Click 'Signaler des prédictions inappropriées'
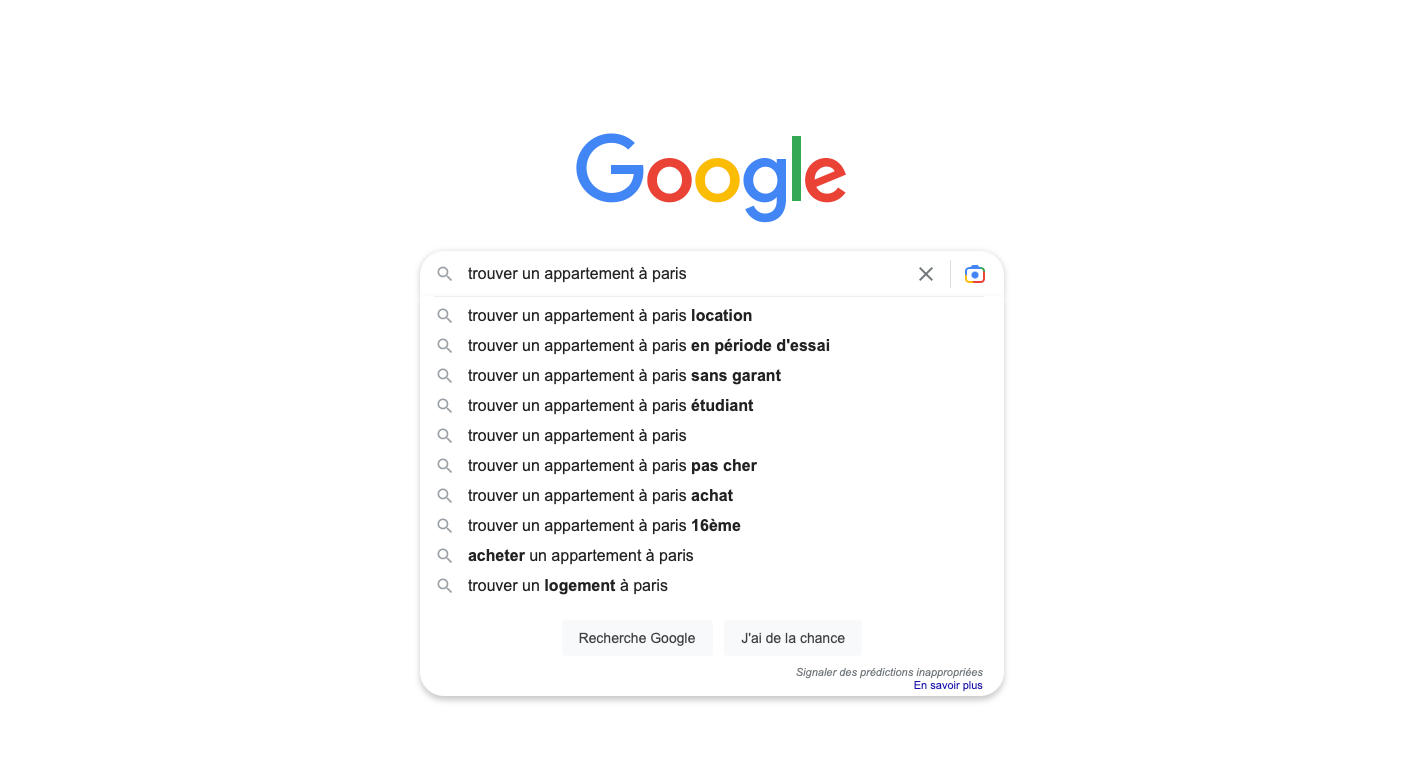 [x=889, y=673]
